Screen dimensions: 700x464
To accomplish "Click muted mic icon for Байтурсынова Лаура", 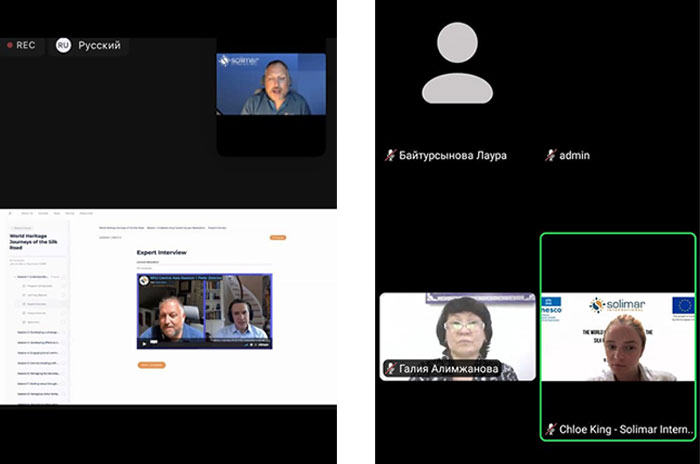I will (x=390, y=155).
